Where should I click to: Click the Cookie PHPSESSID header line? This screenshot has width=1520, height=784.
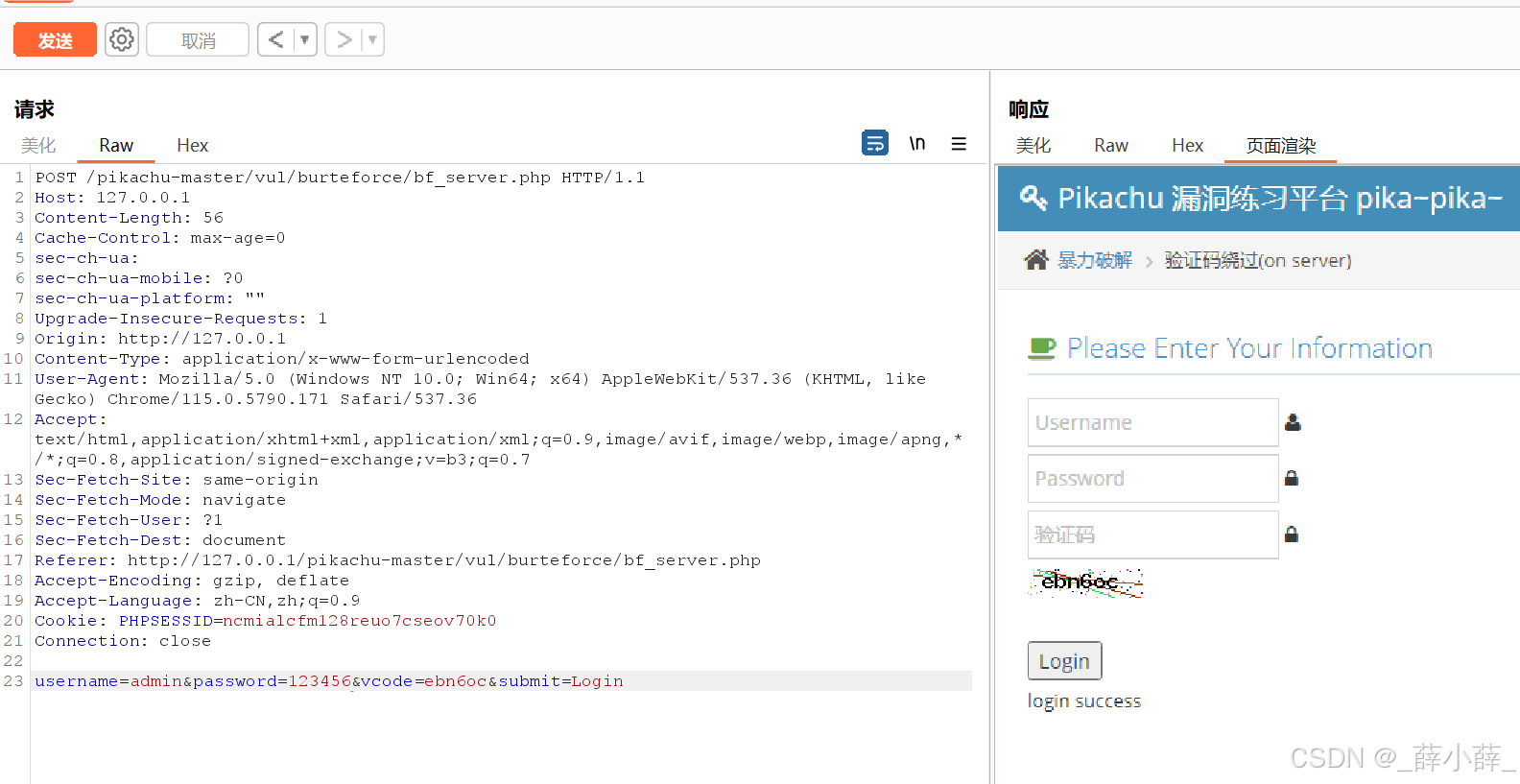tap(266, 621)
